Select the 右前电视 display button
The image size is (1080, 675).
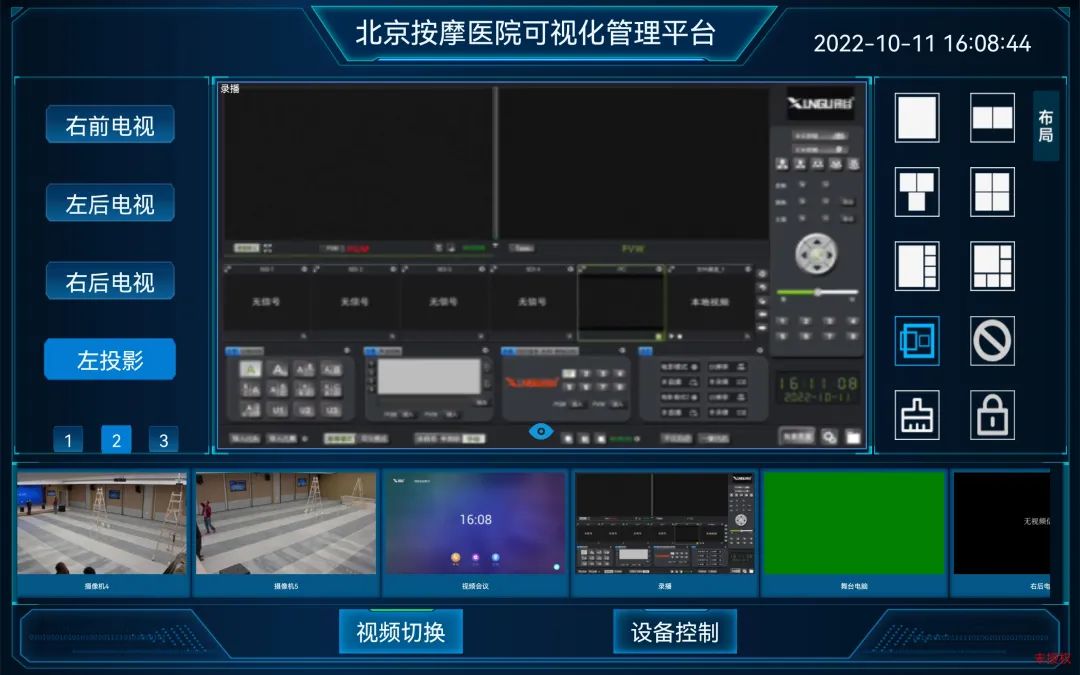coord(110,126)
